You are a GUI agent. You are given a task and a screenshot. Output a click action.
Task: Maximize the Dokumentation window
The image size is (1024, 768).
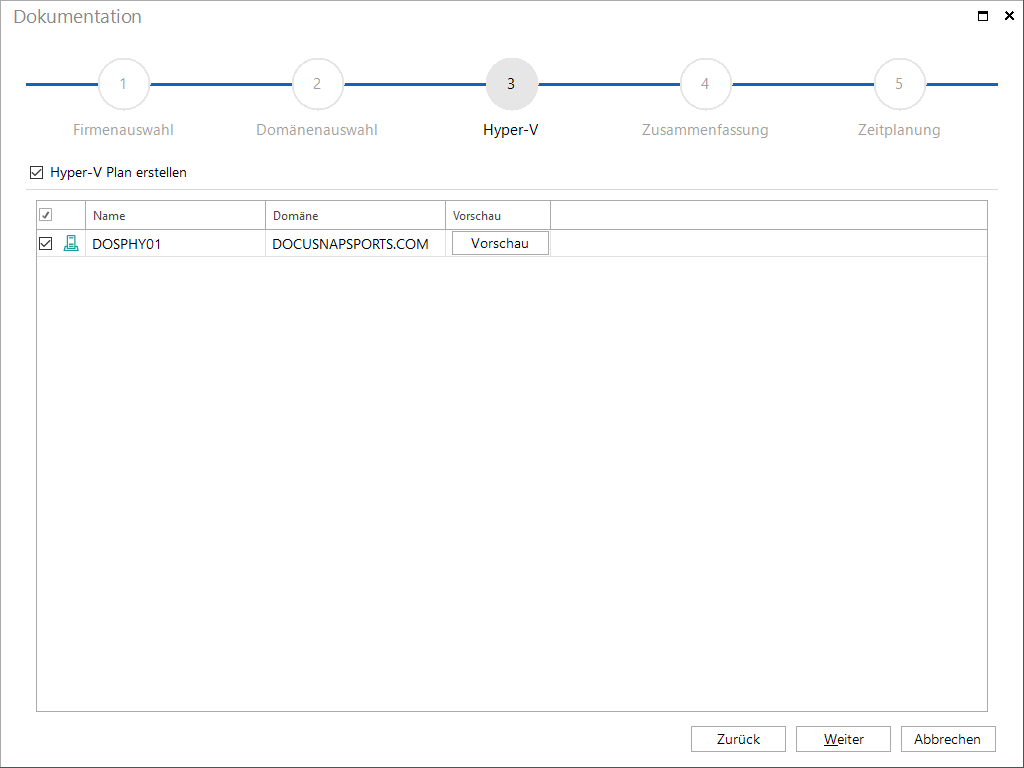983,16
